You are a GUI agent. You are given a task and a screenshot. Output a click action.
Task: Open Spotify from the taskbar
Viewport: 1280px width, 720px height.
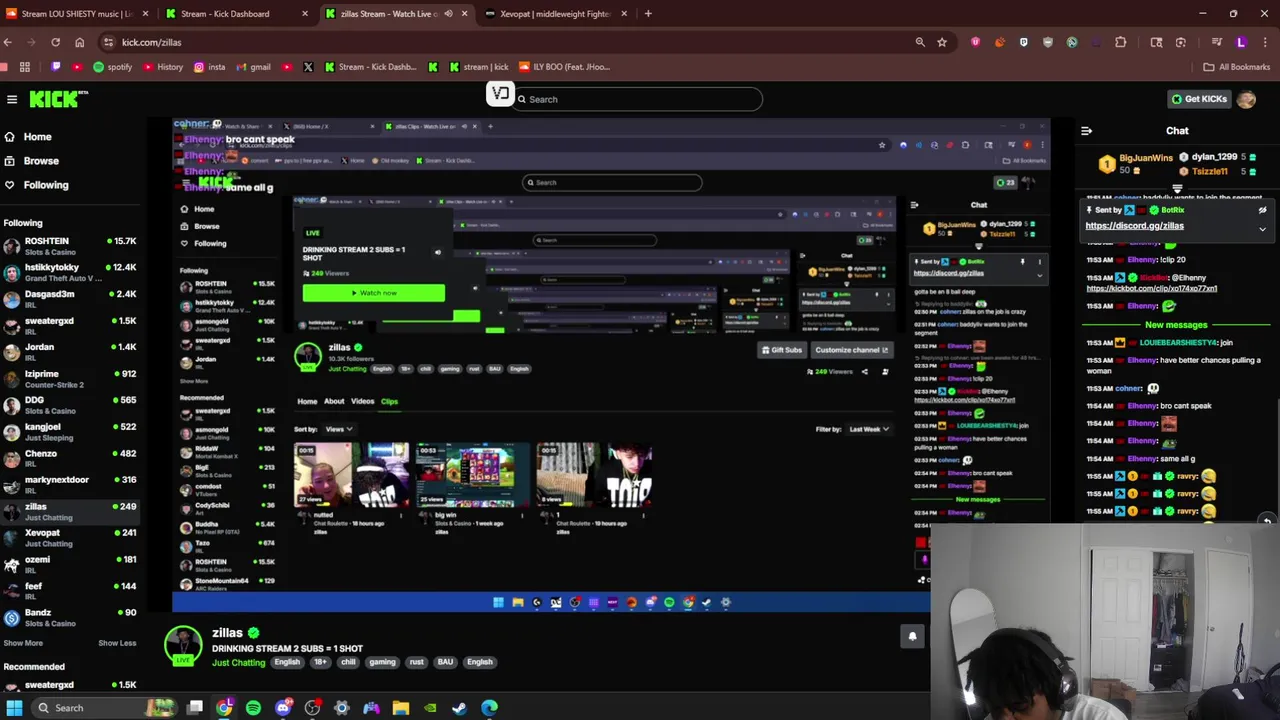coord(253,708)
